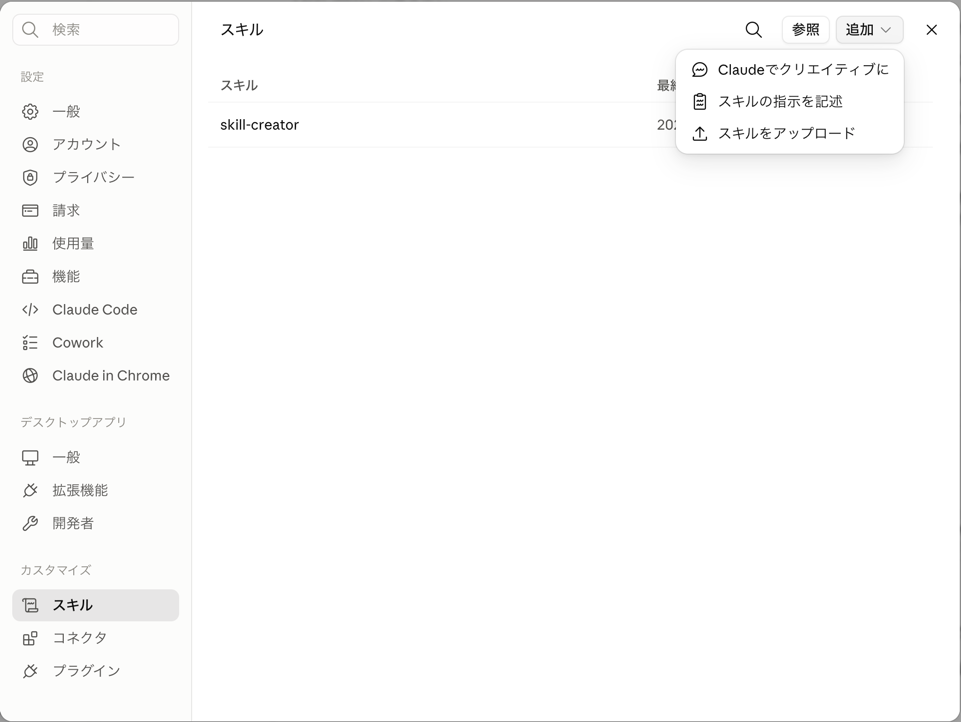The image size is (961, 722).
Task: Open the アカウント settings page
Action: tap(96, 145)
